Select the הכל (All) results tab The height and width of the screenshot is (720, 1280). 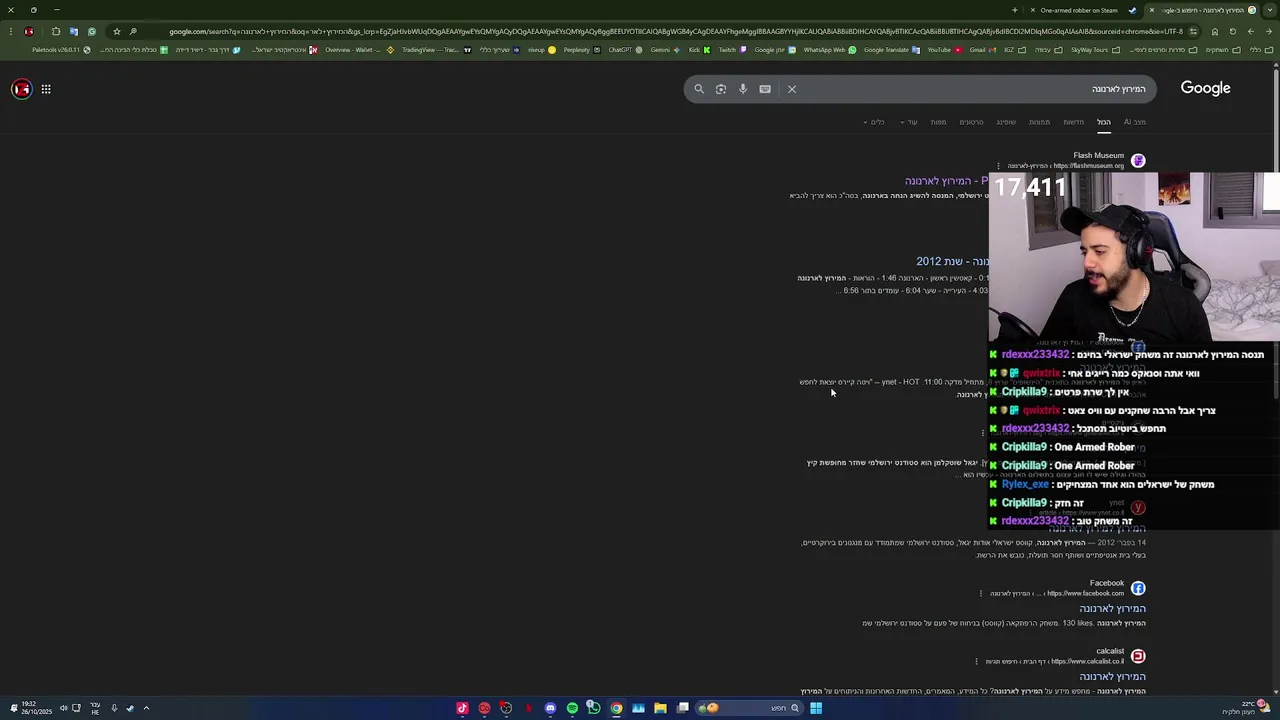(1104, 122)
